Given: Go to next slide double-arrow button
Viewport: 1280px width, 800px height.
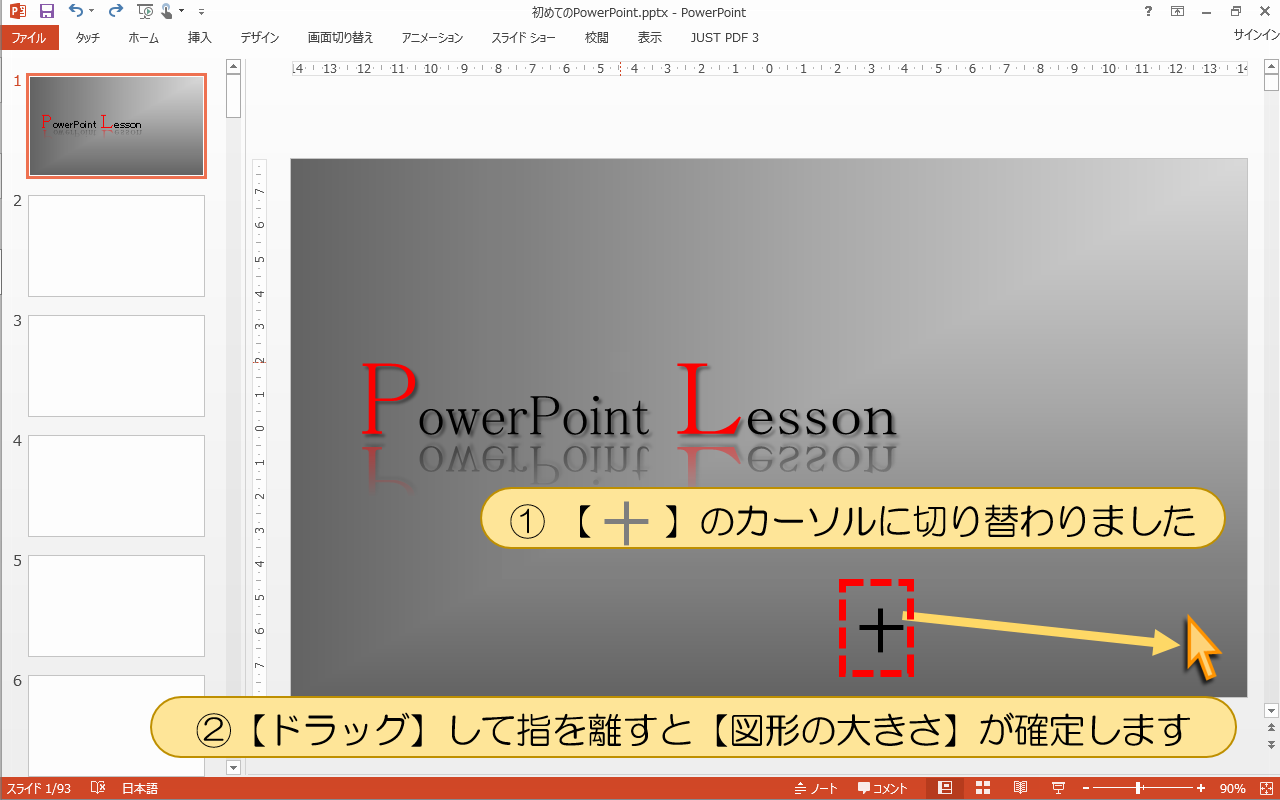Looking at the screenshot, I should click(x=1272, y=745).
